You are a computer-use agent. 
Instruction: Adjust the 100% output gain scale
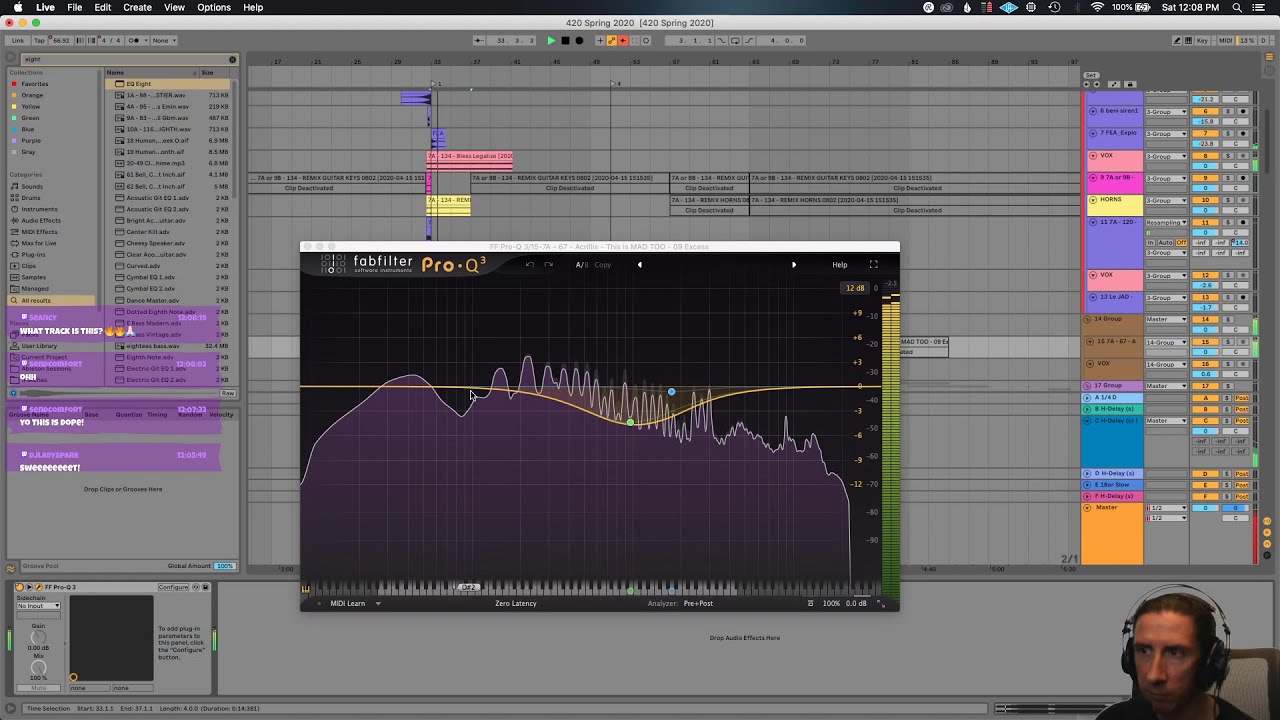(831, 603)
